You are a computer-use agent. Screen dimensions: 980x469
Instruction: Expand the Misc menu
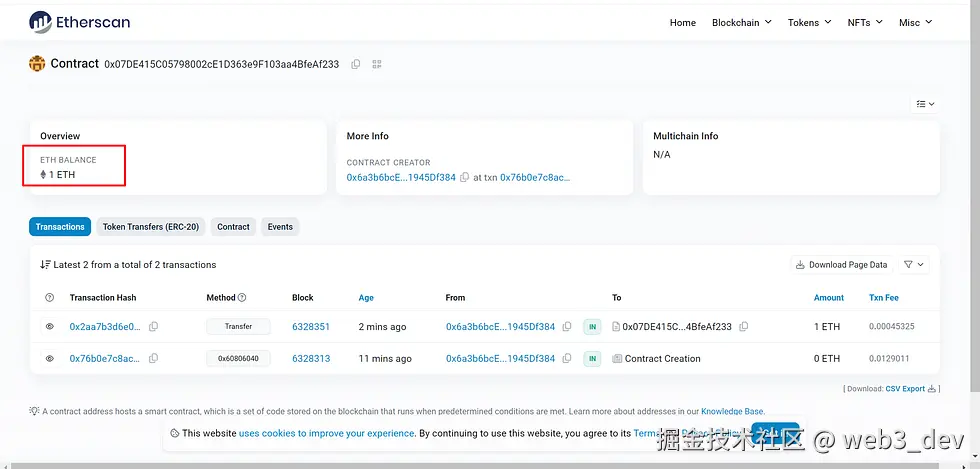[x=916, y=23]
